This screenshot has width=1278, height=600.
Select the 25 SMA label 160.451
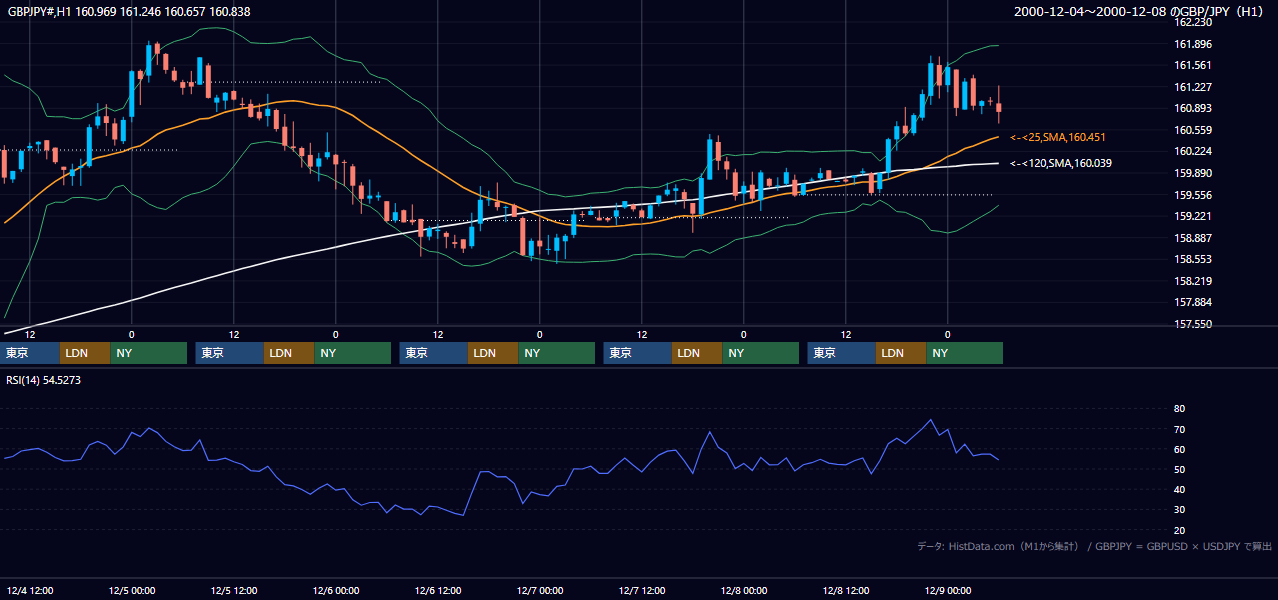(1058, 137)
